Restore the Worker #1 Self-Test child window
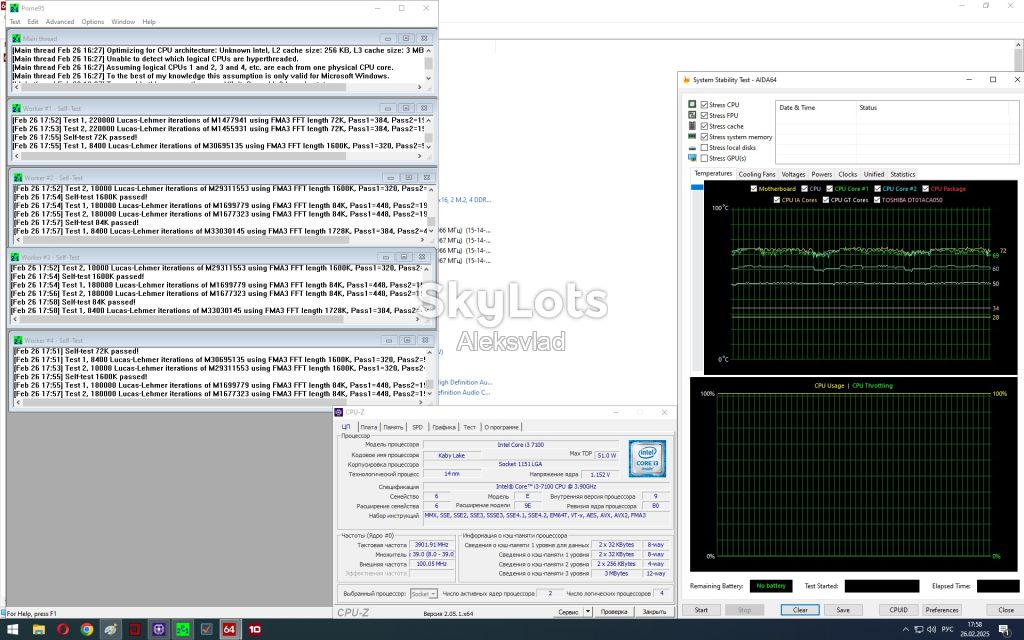This screenshot has width=1024, height=640. pyautogui.click(x=406, y=108)
